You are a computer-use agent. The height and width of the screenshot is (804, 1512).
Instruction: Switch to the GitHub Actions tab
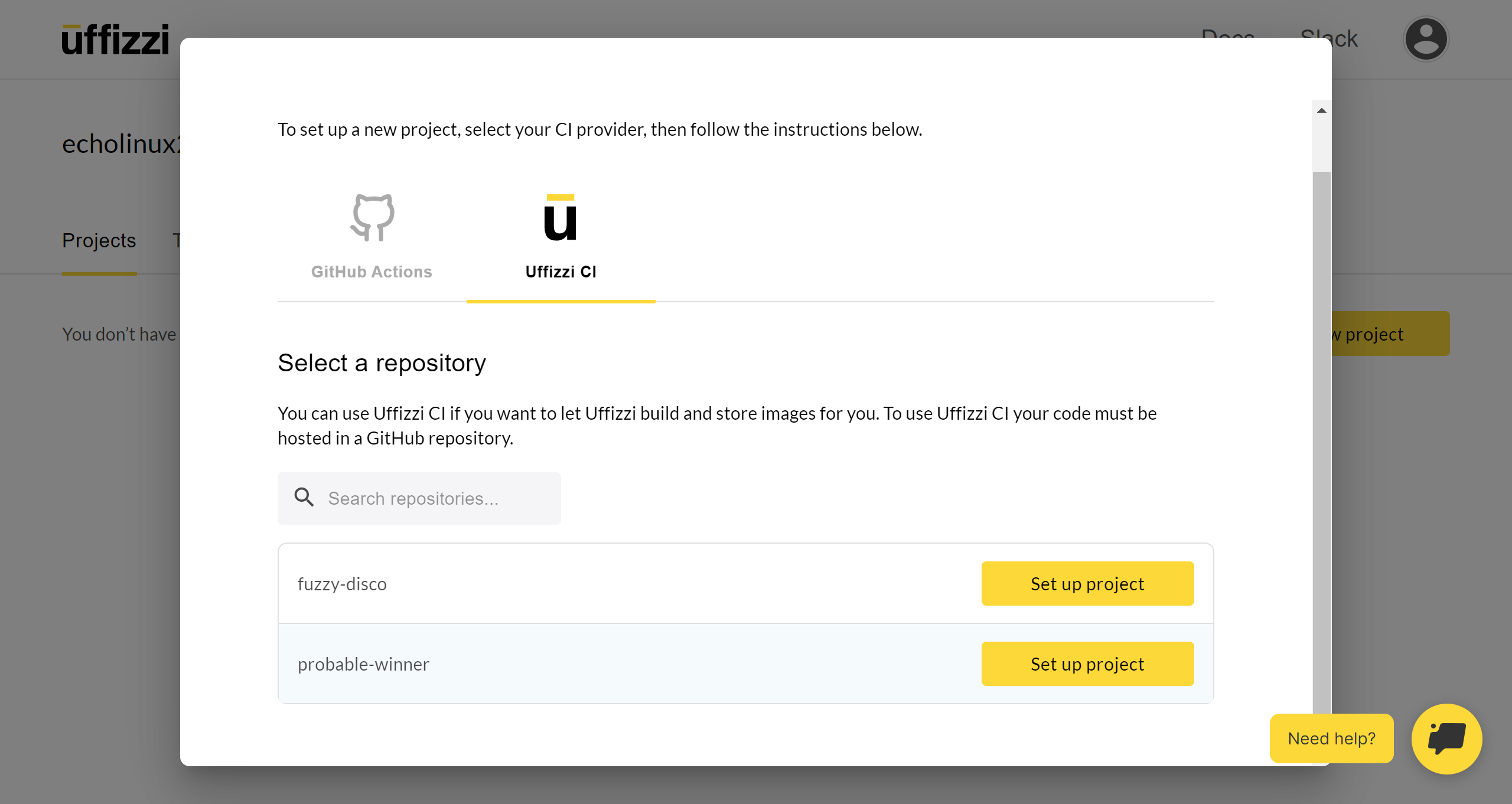[372, 271]
